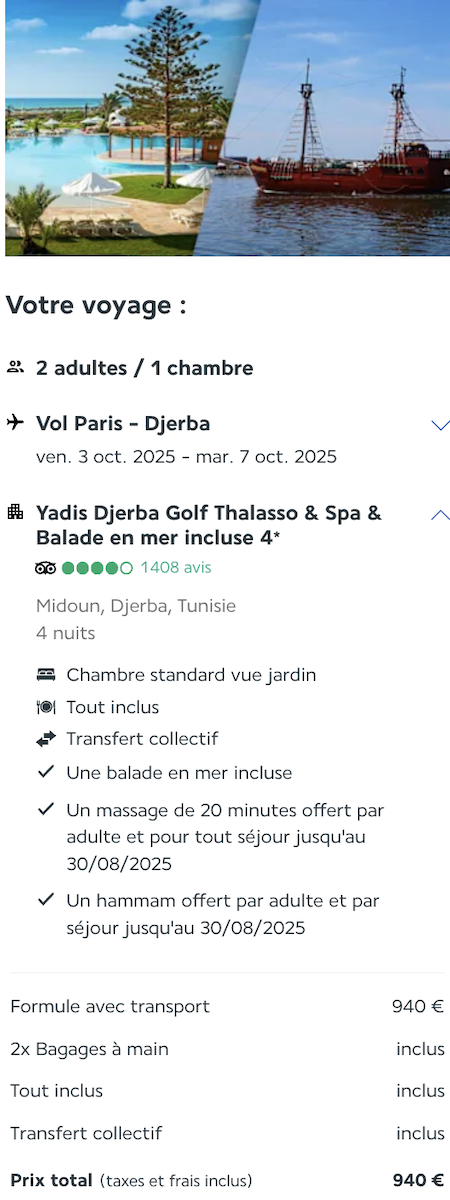
Task: Click the TripAdvisor owl logo
Action: [45, 568]
